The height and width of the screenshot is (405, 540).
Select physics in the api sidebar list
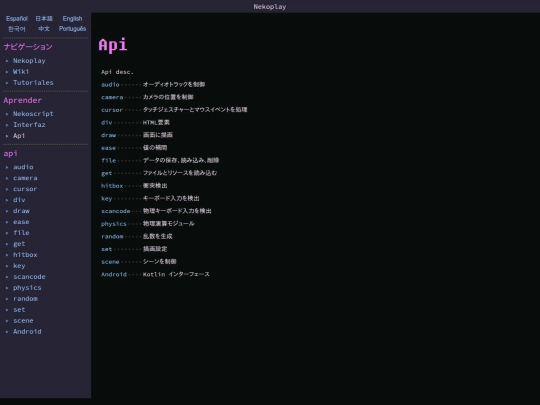(27, 288)
